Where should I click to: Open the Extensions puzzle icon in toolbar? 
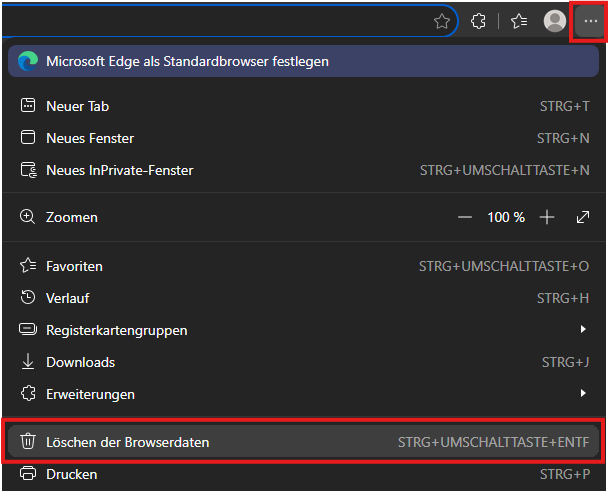pos(478,21)
